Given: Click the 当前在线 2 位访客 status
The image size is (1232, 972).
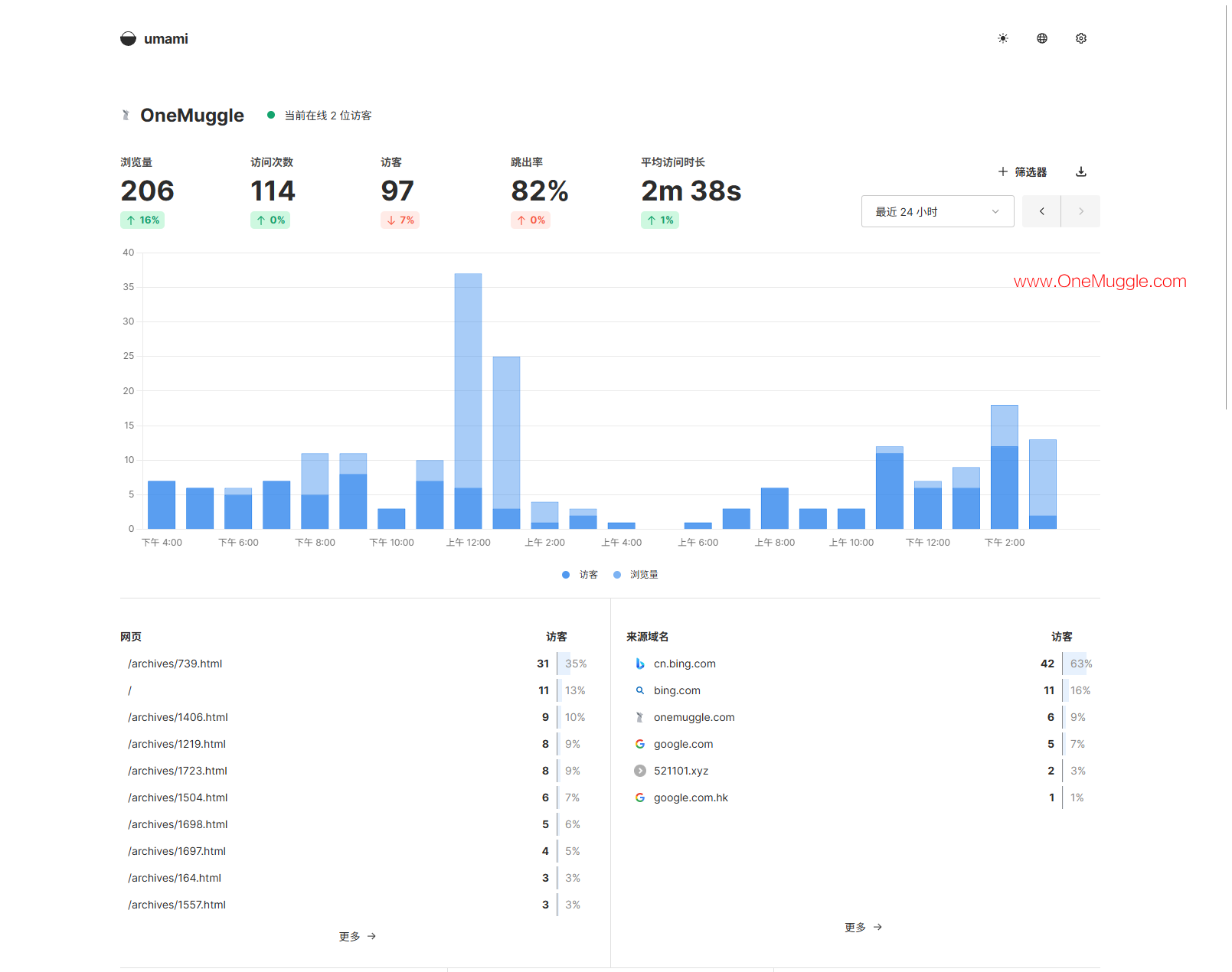Looking at the screenshot, I should pos(319,116).
